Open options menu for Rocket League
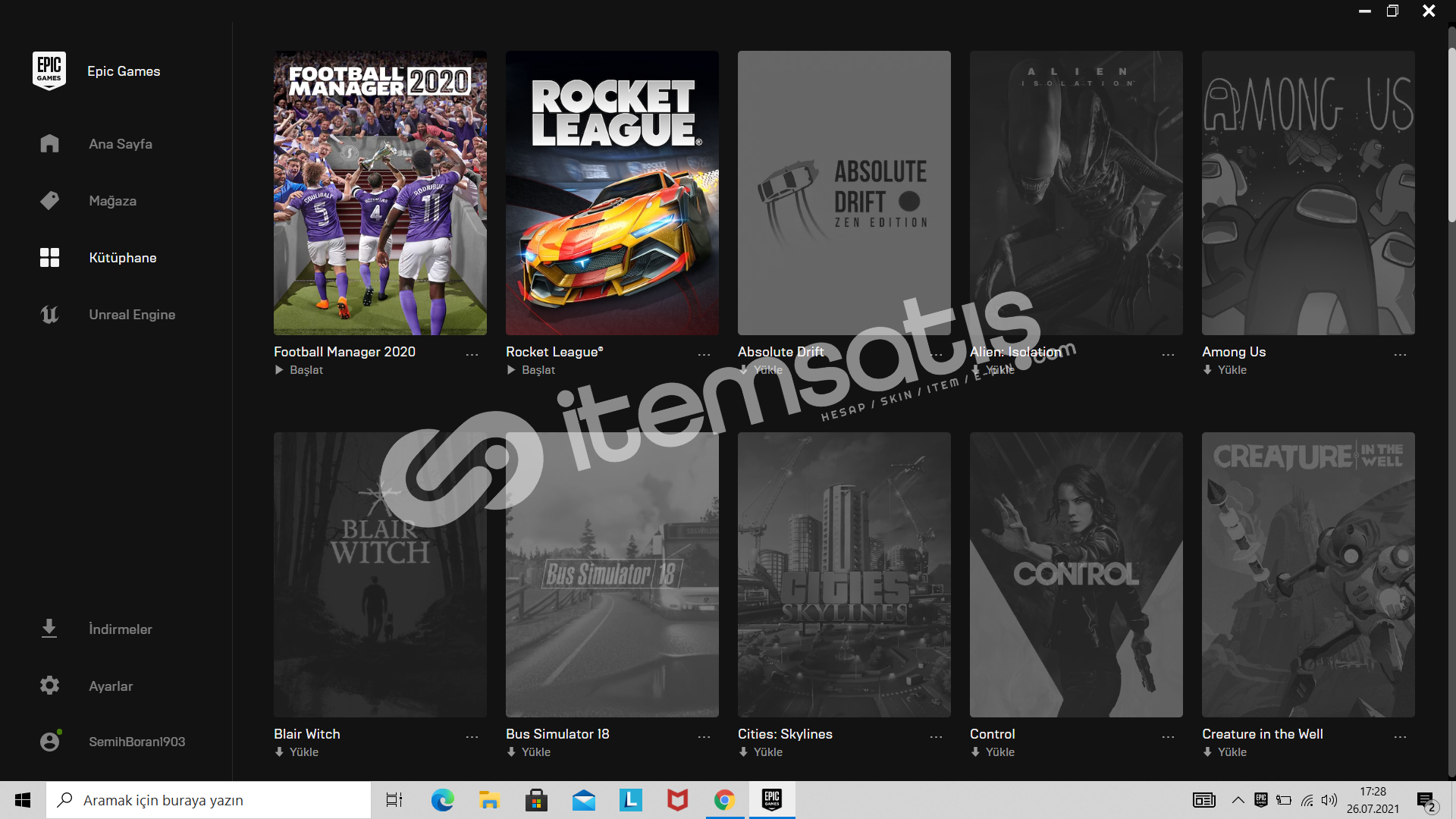 click(x=704, y=355)
